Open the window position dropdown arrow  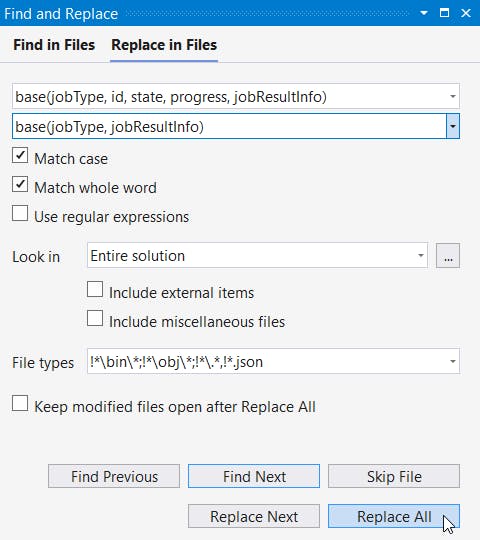click(x=424, y=13)
